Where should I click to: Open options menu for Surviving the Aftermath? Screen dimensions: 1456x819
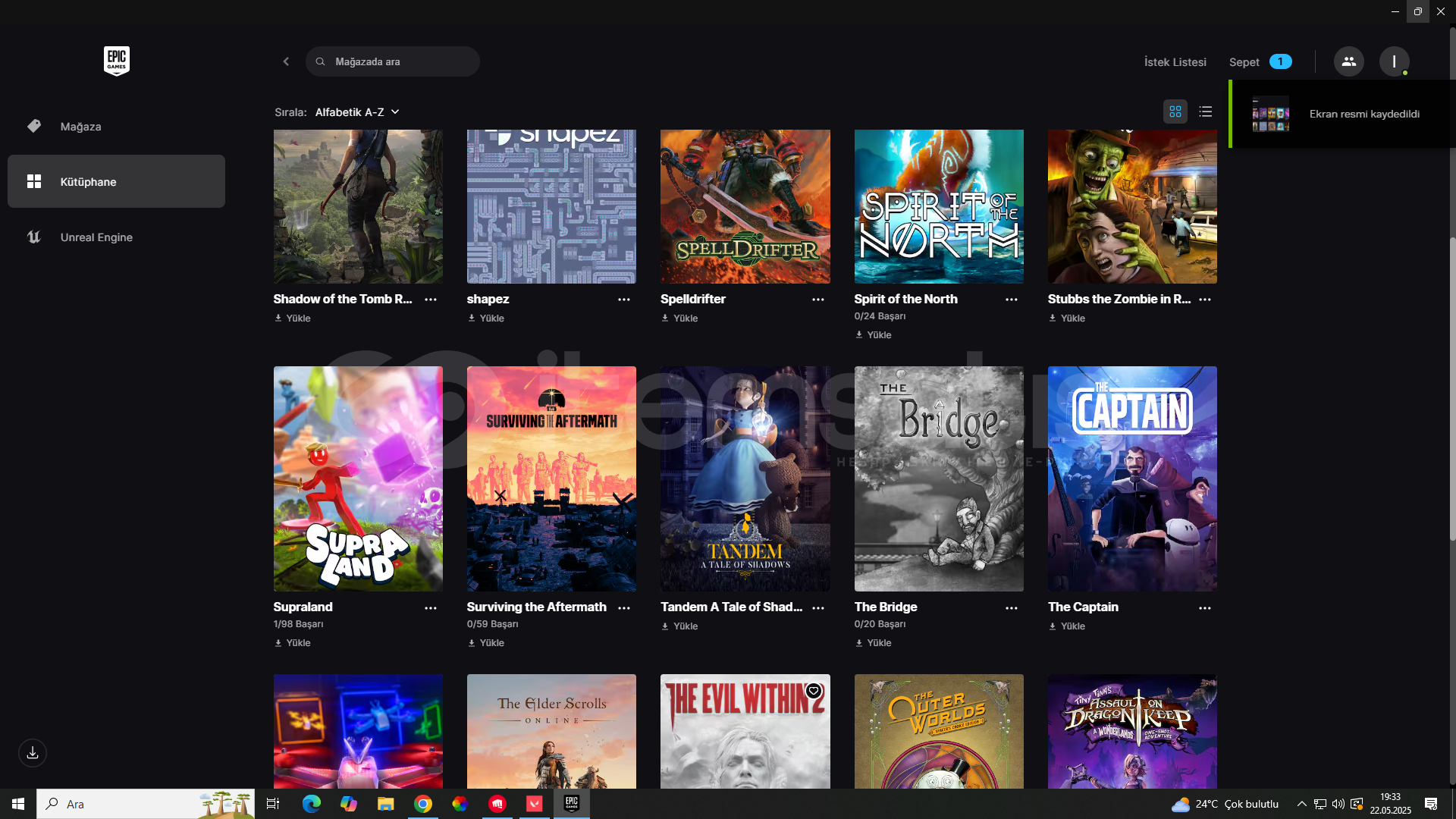pyautogui.click(x=624, y=608)
